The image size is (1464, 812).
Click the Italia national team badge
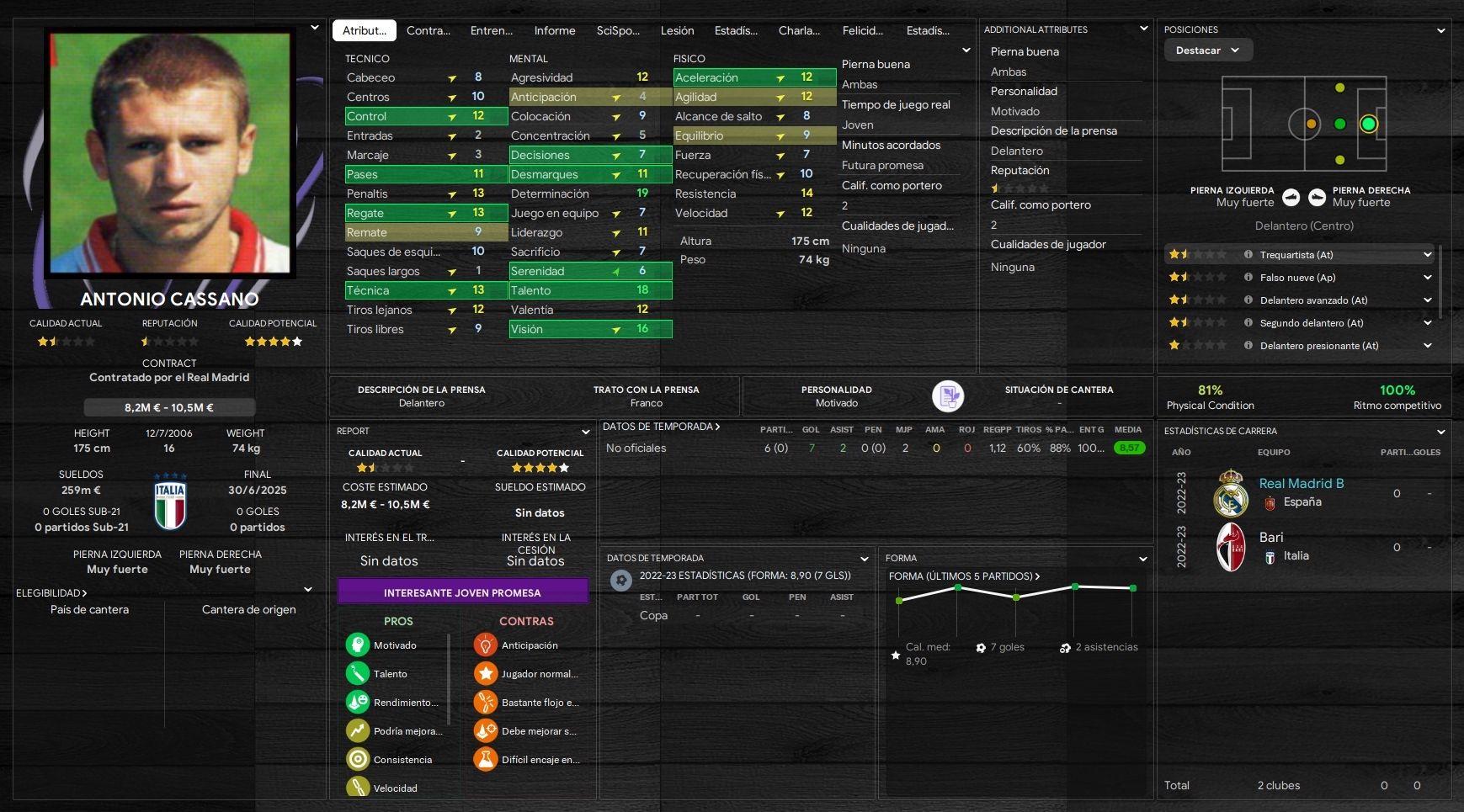point(170,503)
